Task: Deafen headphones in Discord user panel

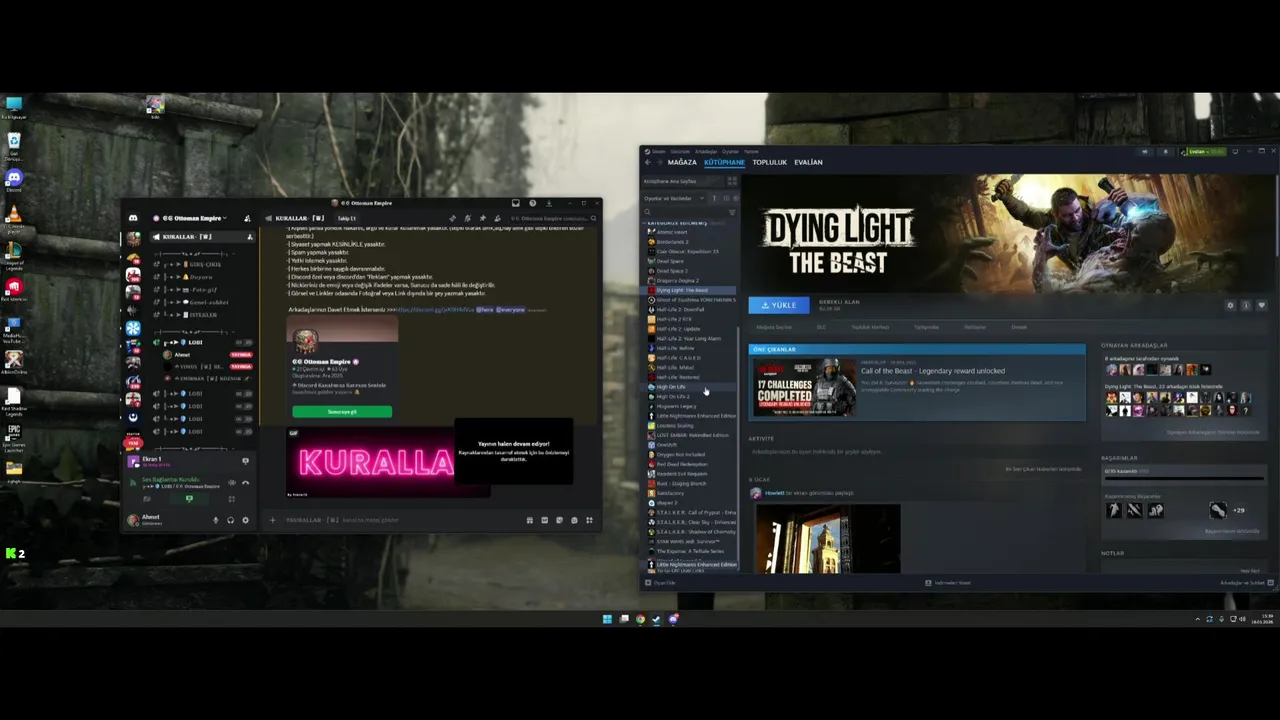Action: (x=230, y=520)
